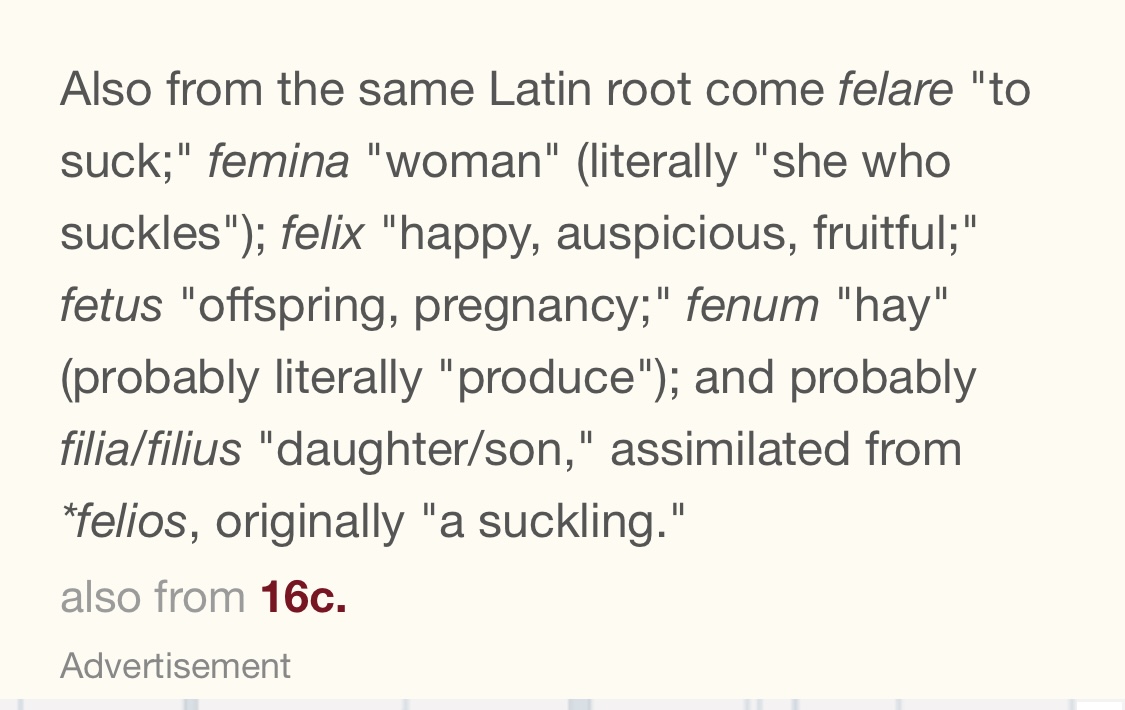Click the quoted phrase "offspring, pregnancy;"
Screen dimensions: 1125x710
423,306
